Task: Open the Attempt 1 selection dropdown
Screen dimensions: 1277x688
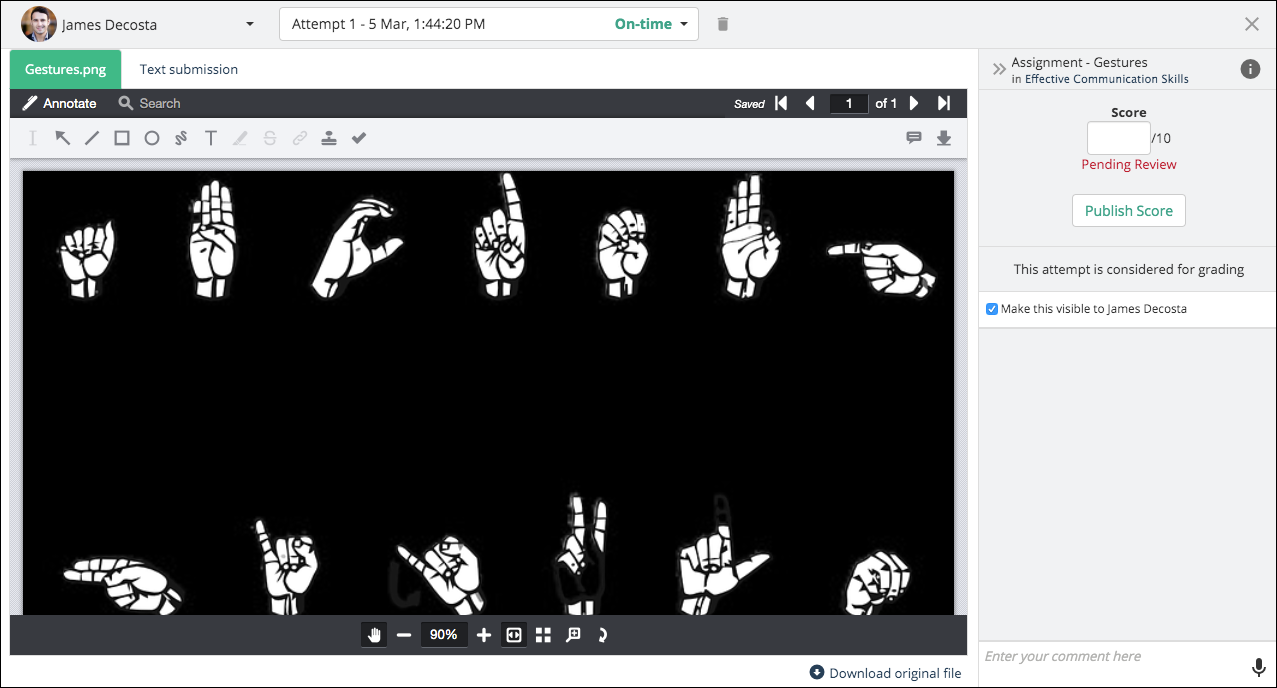Action: pos(489,24)
